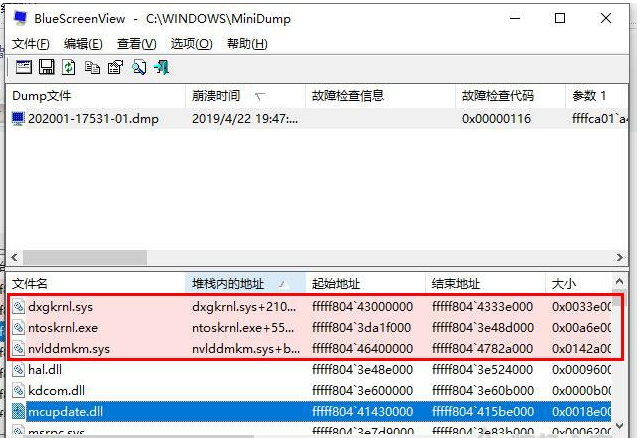638x438 pixels.
Task: Click the nvlddmkm.sys+b... stack address cell
Action: [x=246, y=349]
